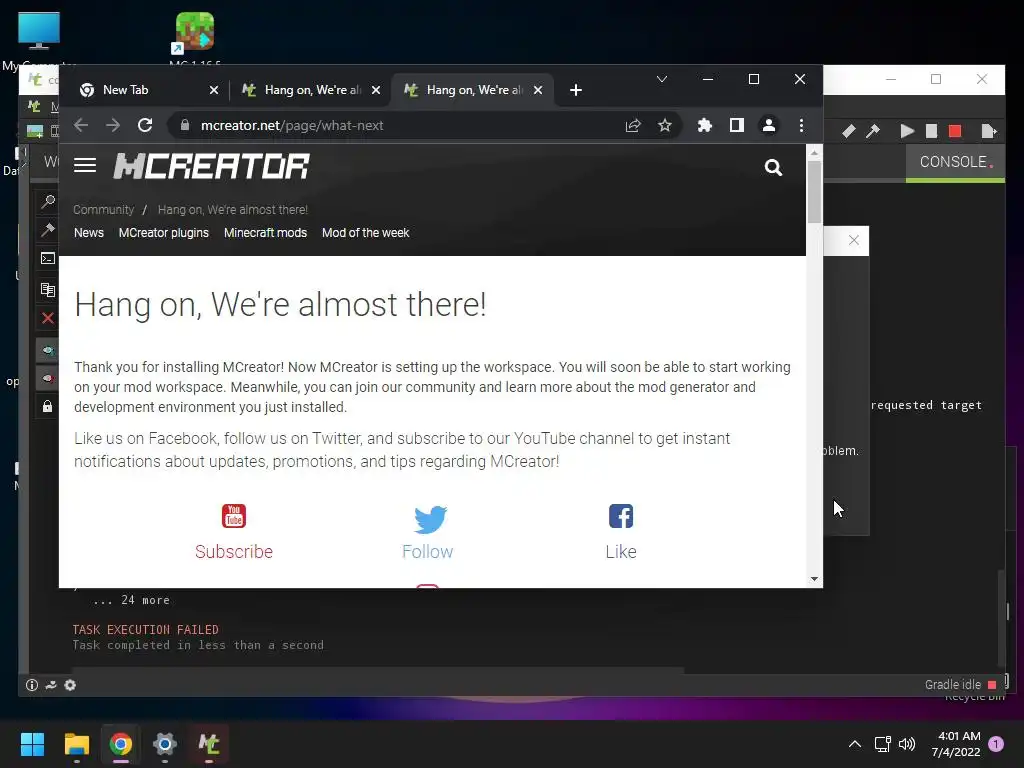Screen dimensions: 1024x768
Task: Open the MCreator site hamburger menu
Action: pos(85,165)
